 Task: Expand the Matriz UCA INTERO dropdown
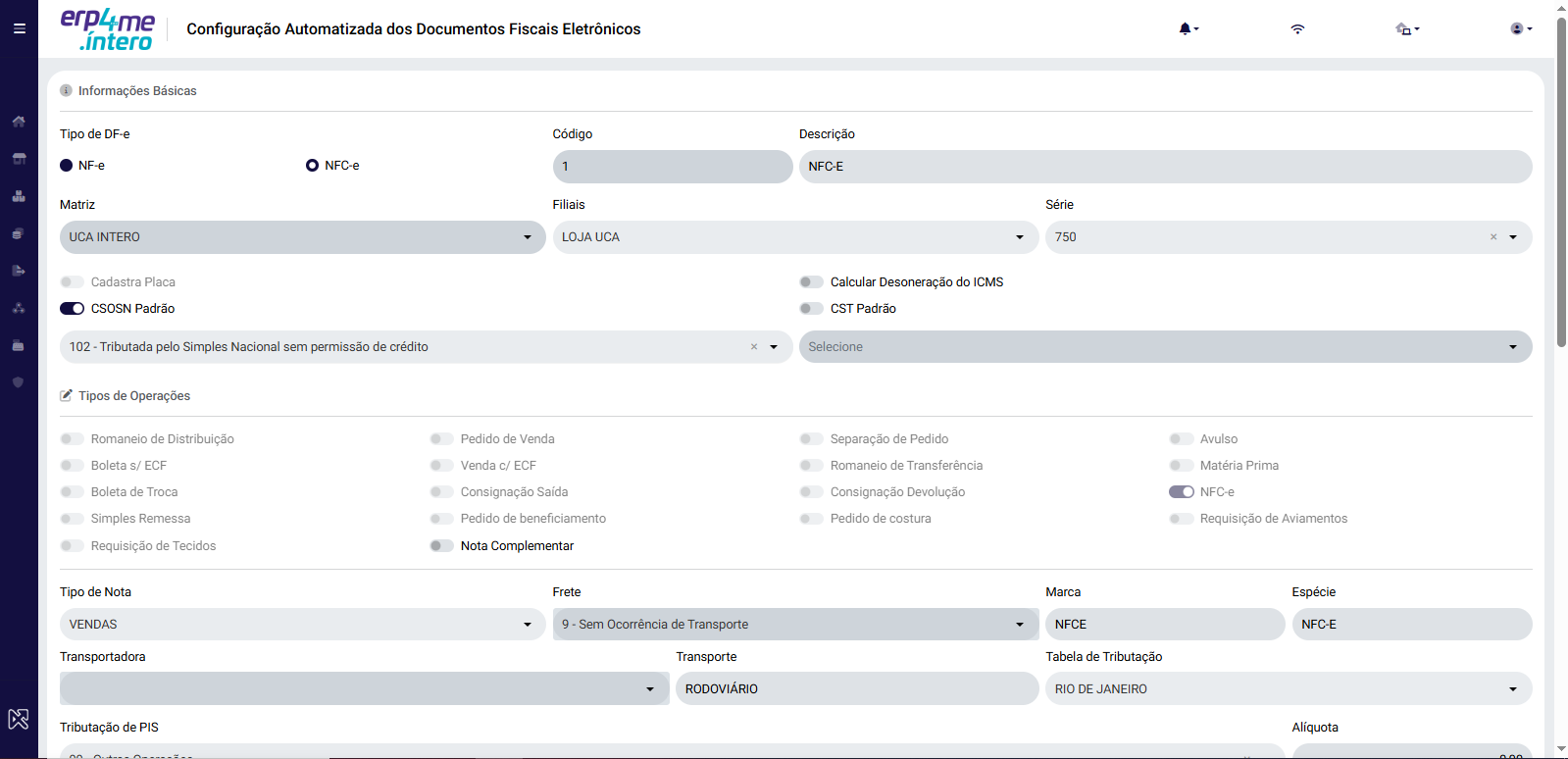pos(302,237)
